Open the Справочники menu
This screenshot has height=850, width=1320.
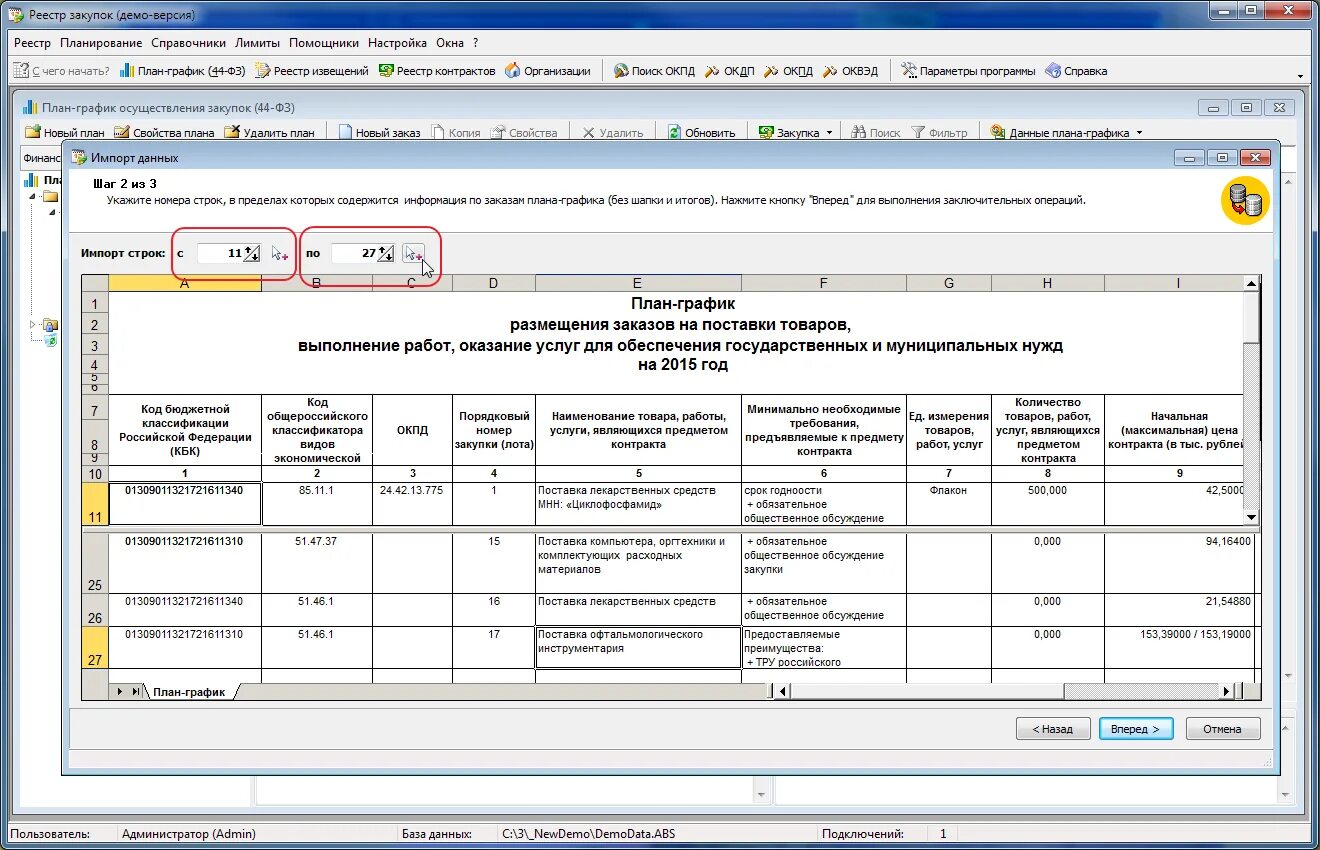coord(189,43)
